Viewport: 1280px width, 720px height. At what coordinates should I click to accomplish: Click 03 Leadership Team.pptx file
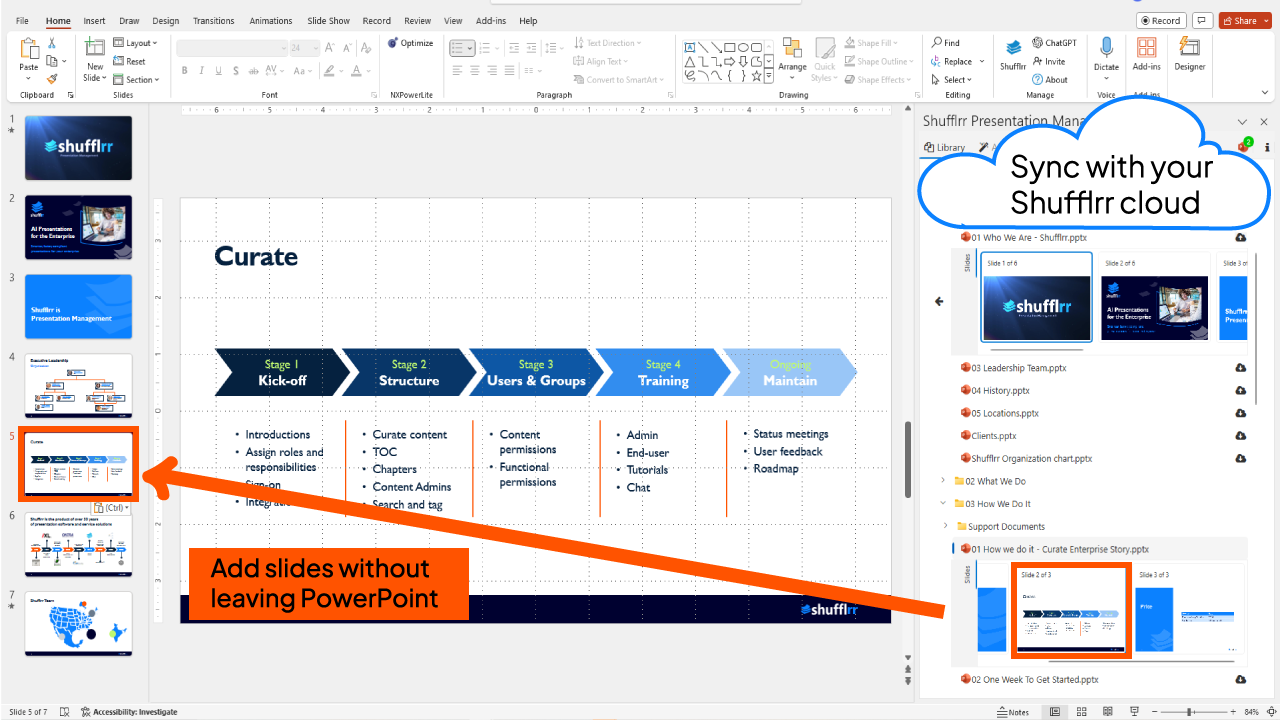point(1014,368)
